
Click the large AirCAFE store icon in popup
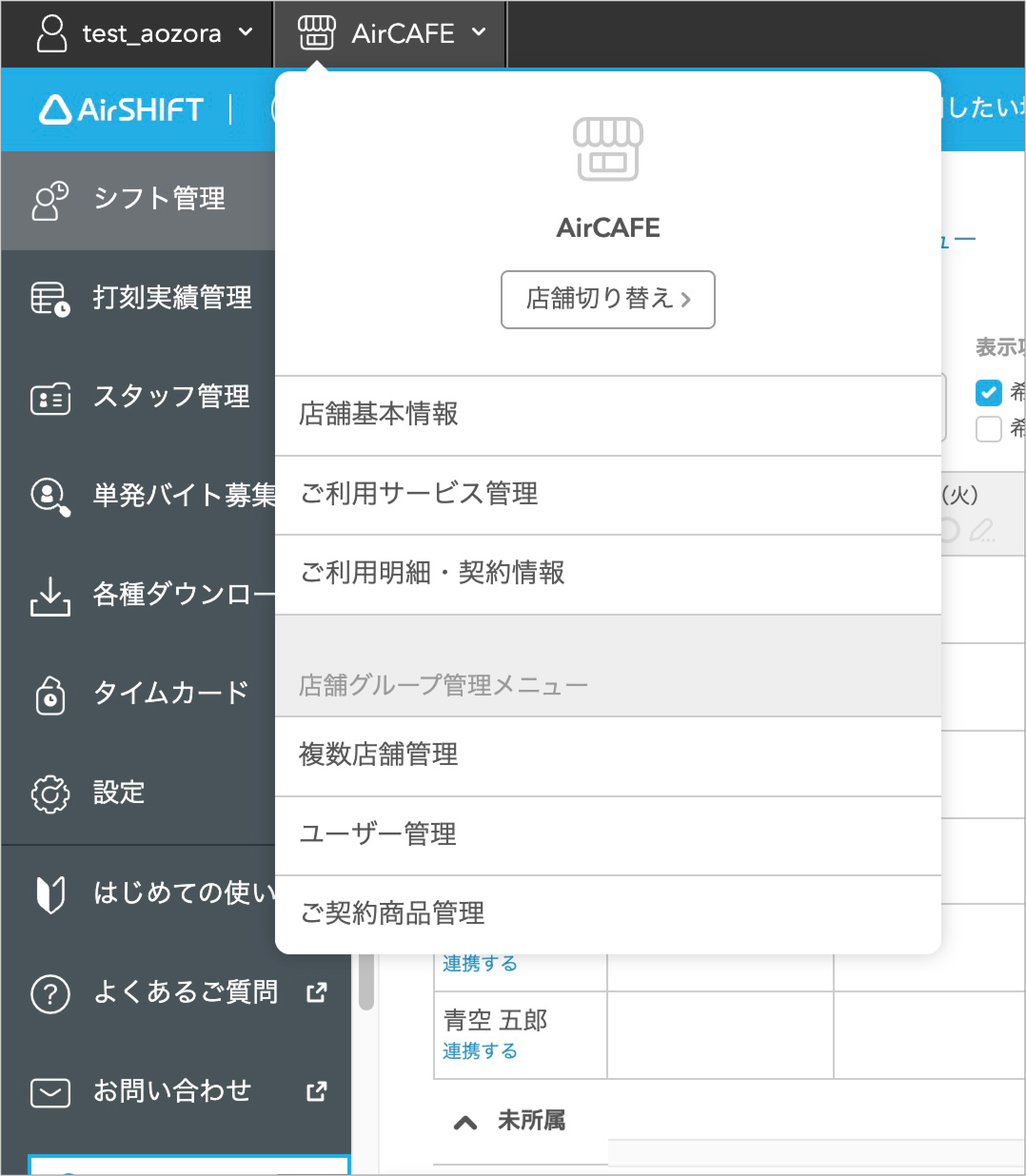(608, 149)
